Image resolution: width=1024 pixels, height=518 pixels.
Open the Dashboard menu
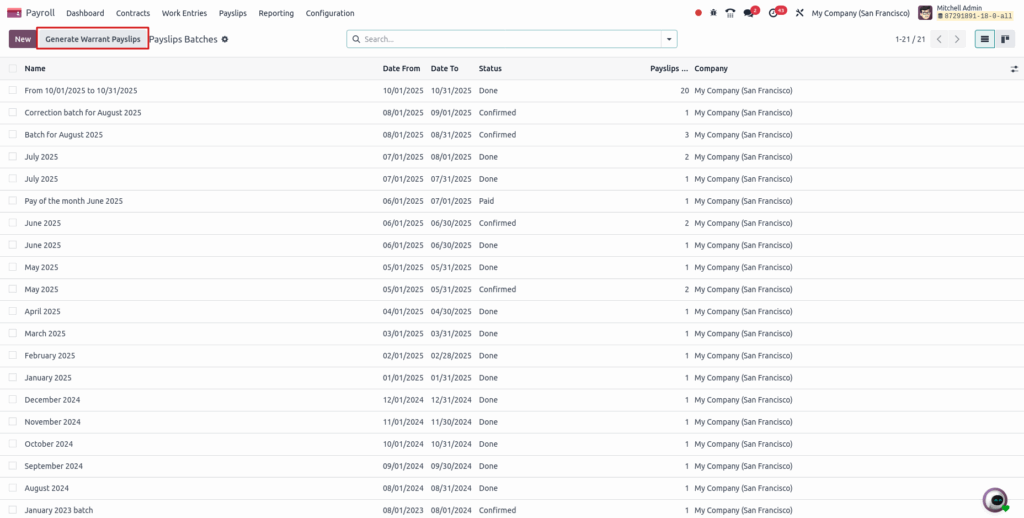[x=85, y=13]
